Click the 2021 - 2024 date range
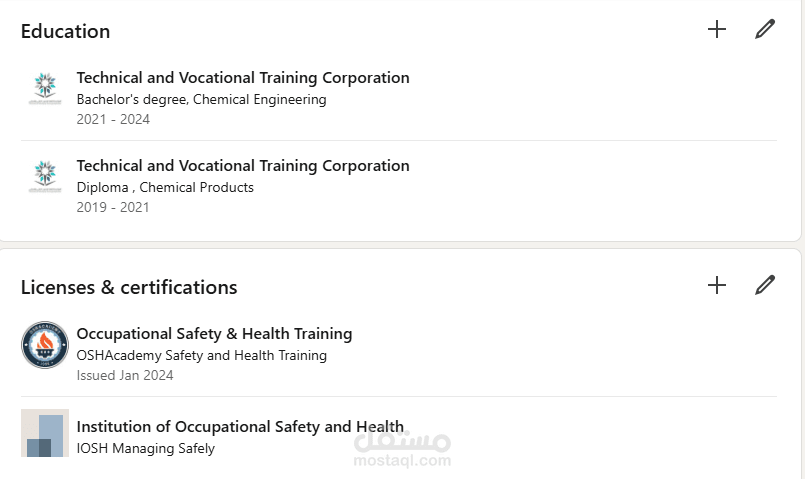 point(113,120)
